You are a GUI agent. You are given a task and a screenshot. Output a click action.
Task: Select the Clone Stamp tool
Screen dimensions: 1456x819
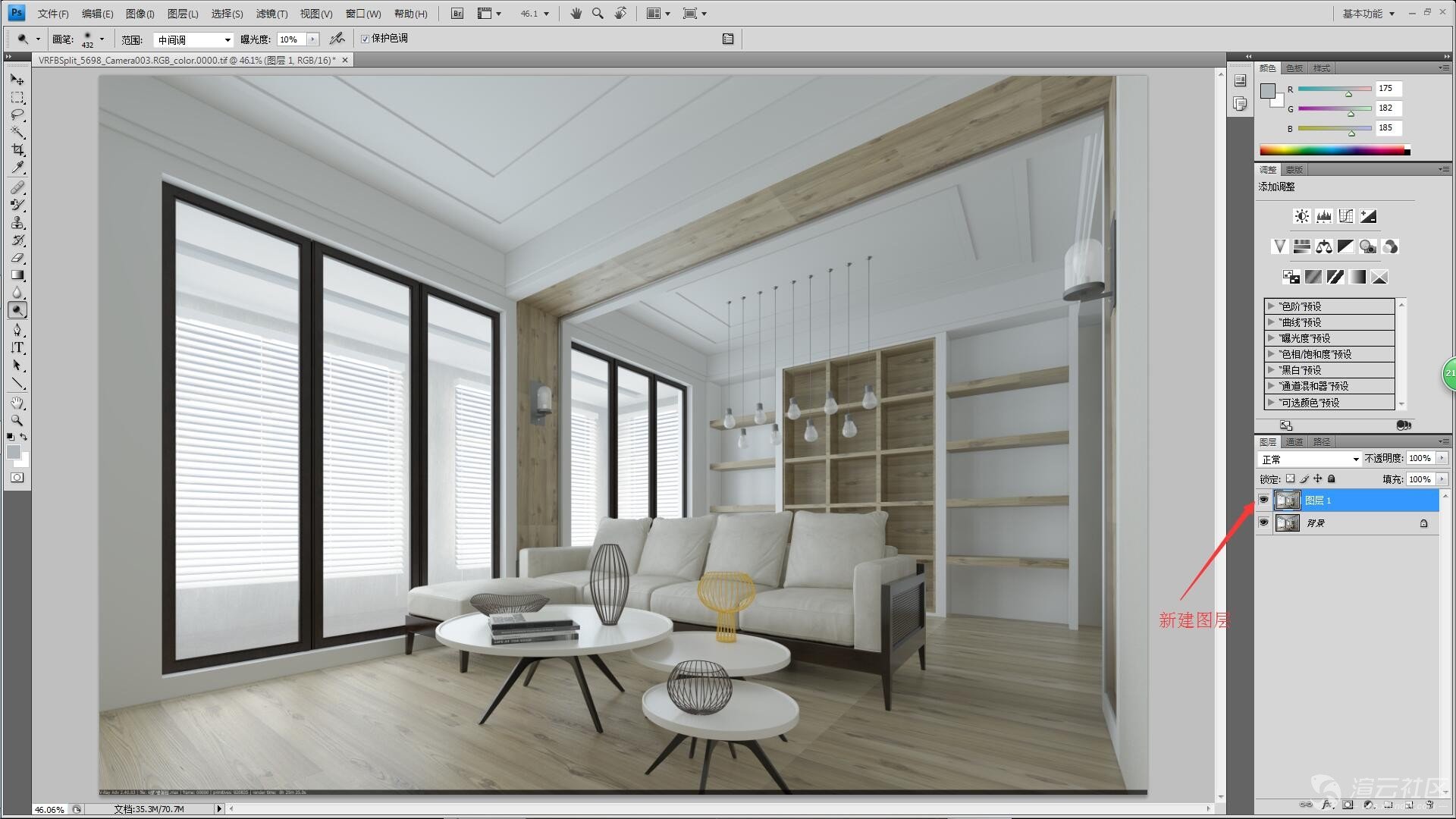(x=17, y=223)
